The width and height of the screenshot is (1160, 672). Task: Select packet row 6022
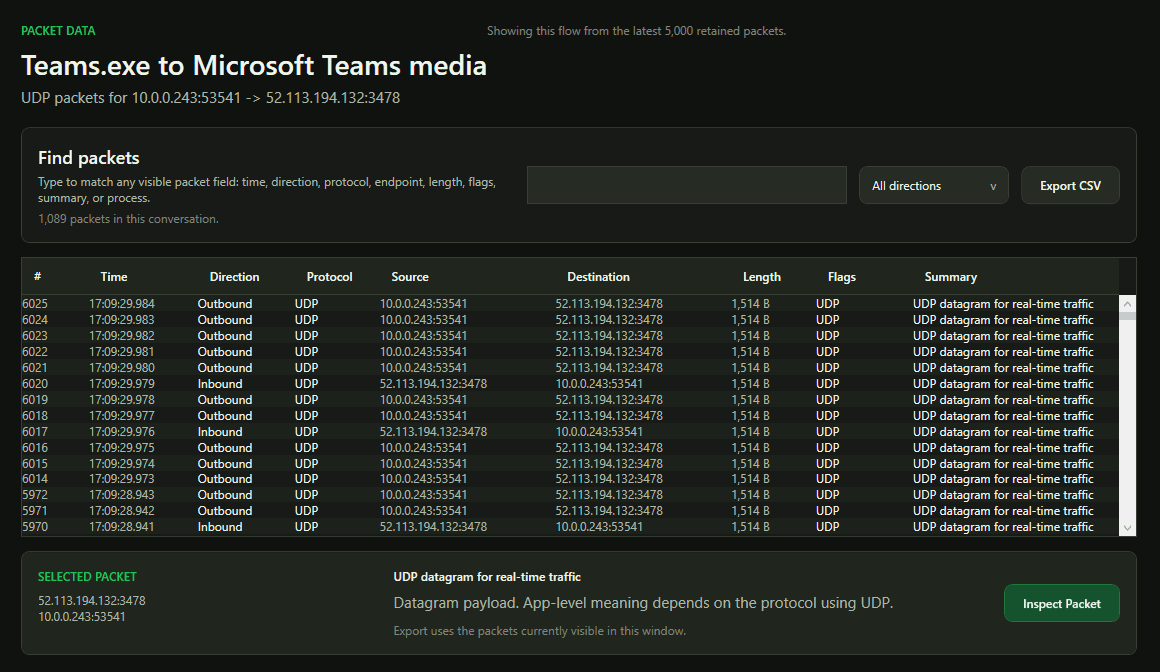[570, 352]
